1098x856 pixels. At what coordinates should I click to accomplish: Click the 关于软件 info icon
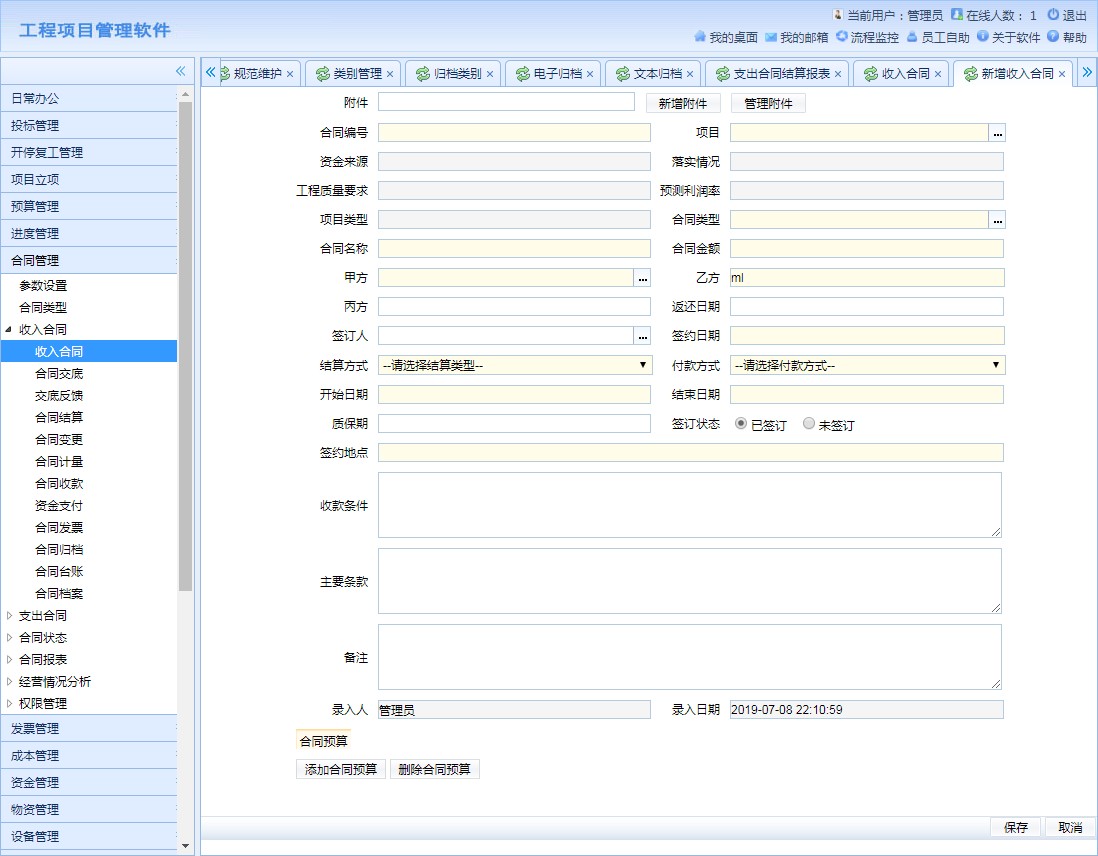point(982,36)
